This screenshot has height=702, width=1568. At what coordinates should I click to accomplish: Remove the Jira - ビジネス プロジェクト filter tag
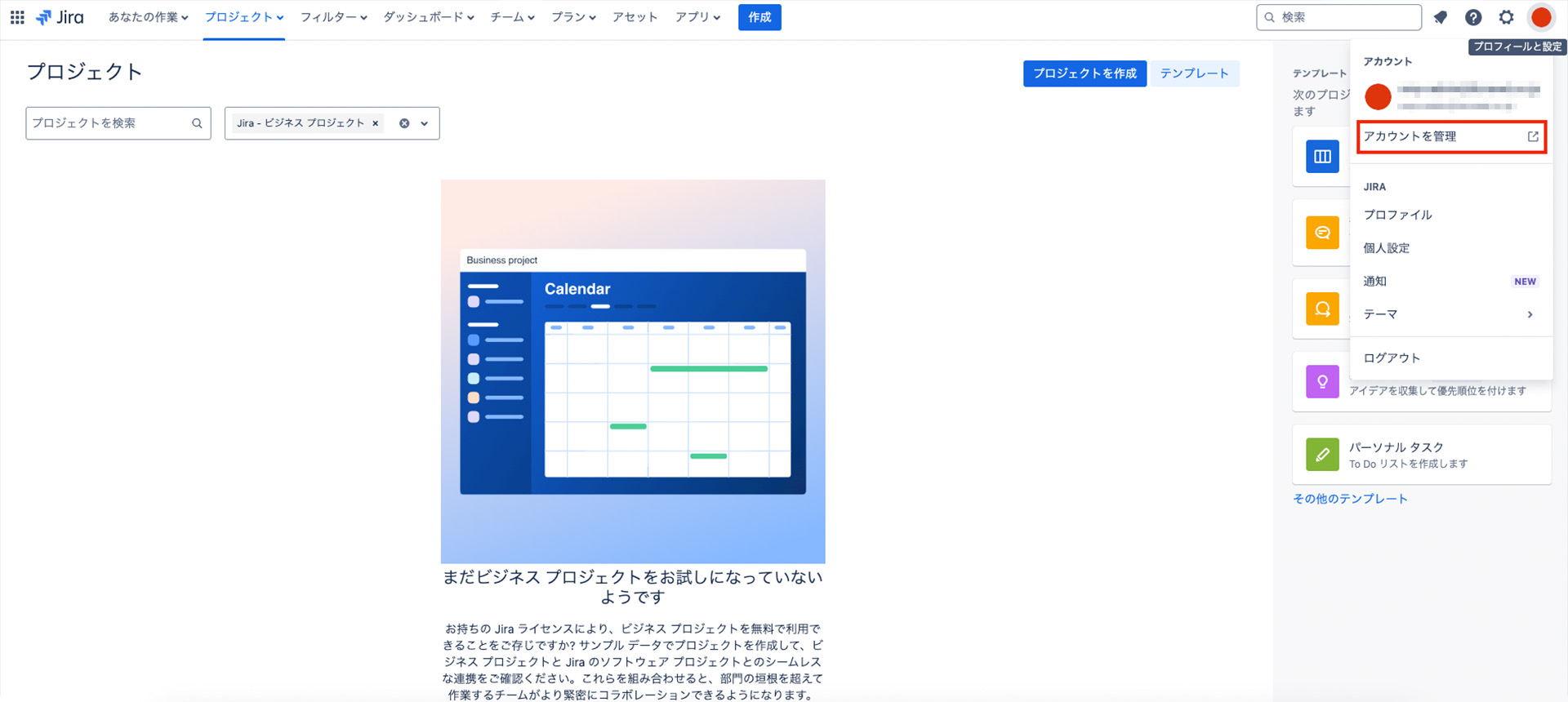(376, 123)
